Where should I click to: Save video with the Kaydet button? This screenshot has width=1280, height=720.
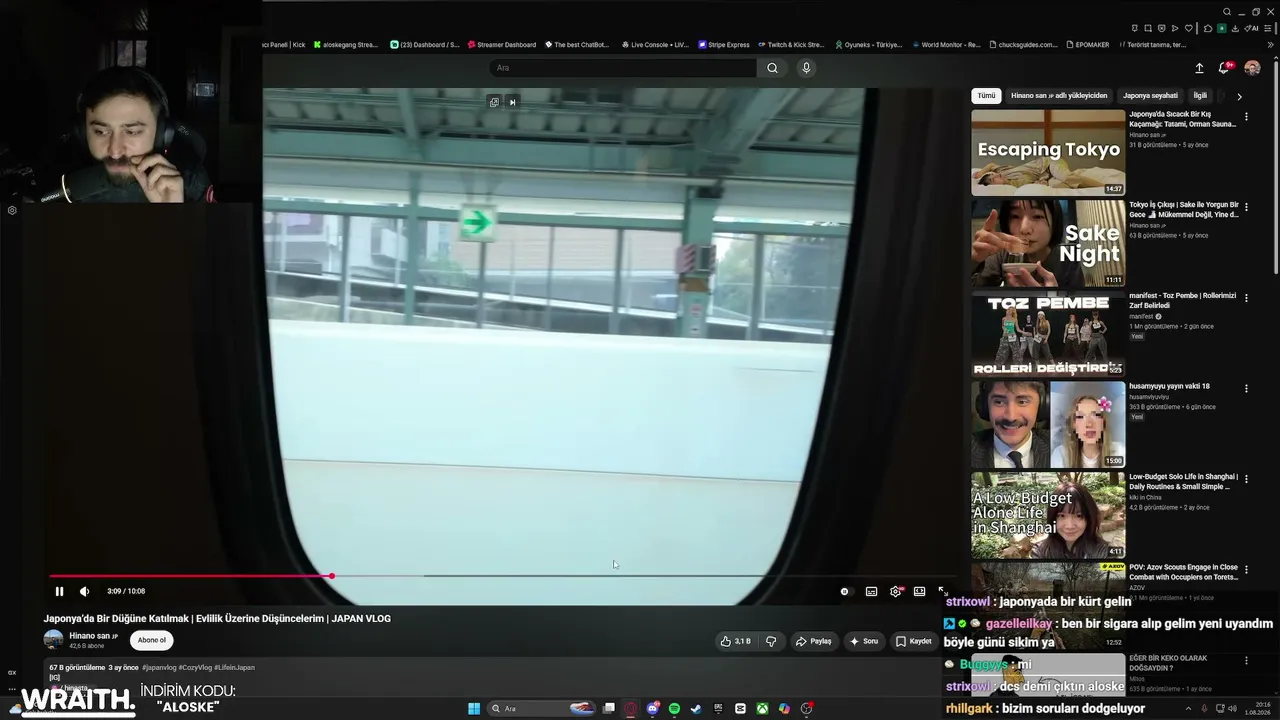[913, 641]
